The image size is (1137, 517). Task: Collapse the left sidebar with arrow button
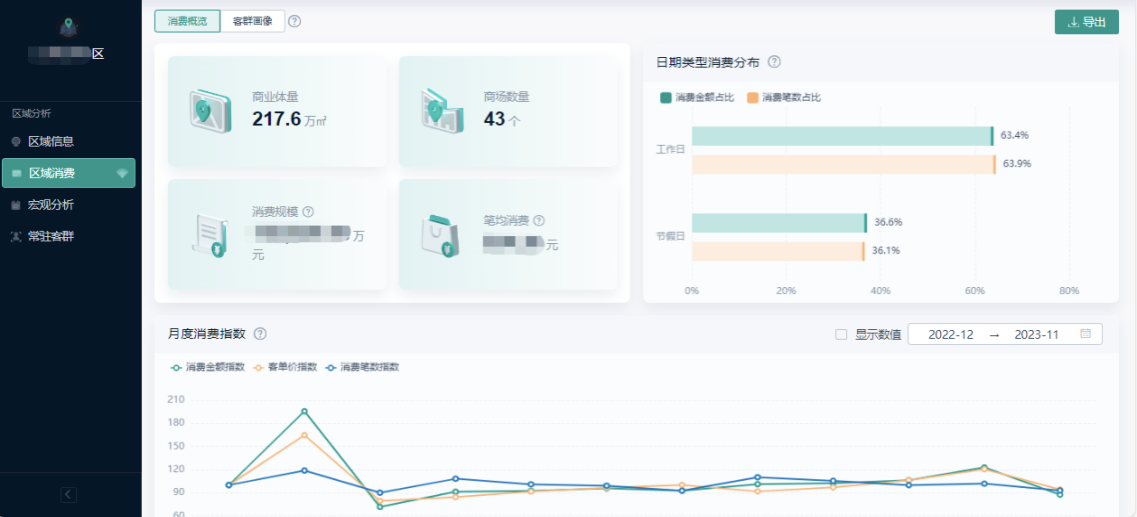point(68,494)
